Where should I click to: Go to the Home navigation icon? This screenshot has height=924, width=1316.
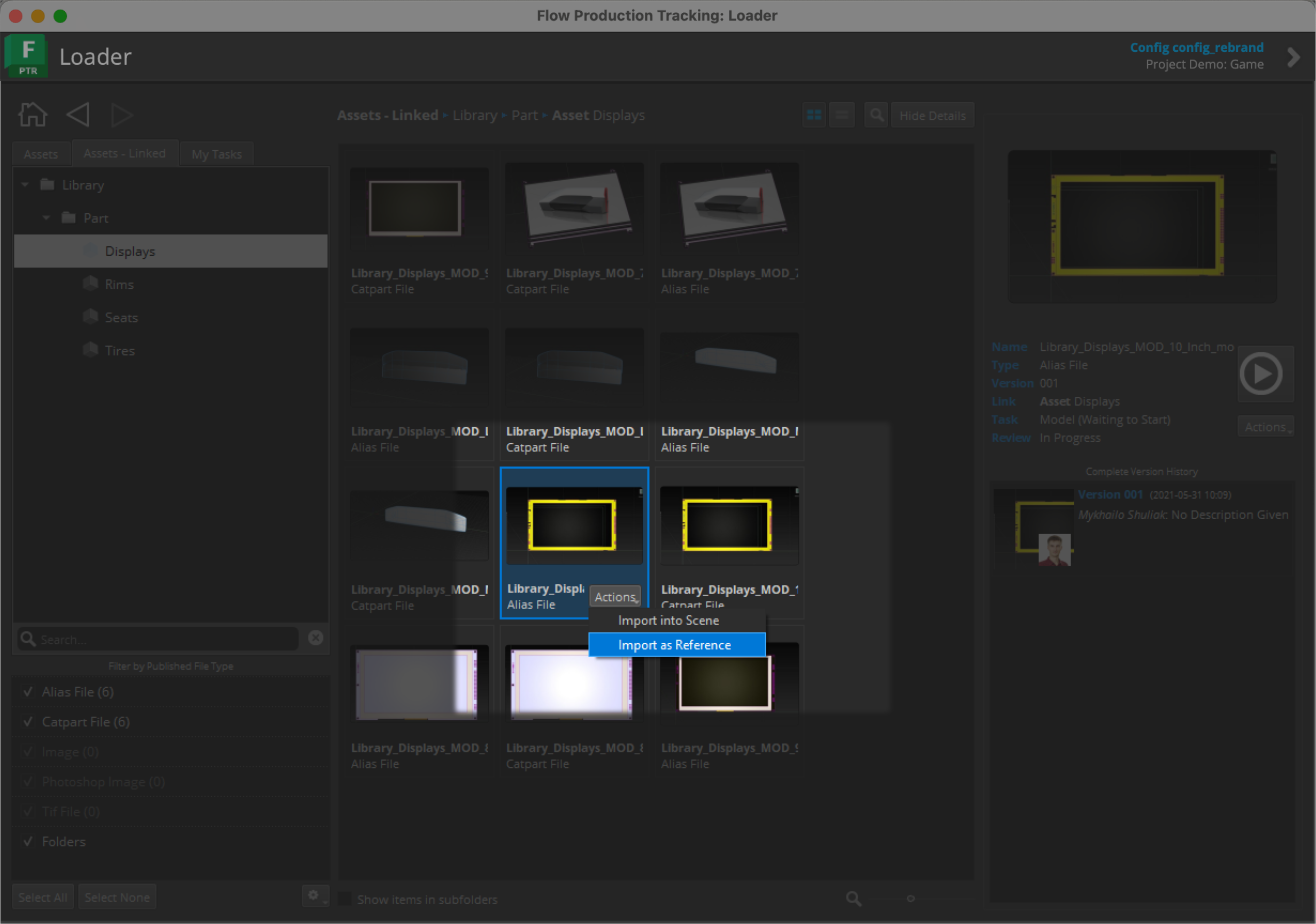(33, 114)
